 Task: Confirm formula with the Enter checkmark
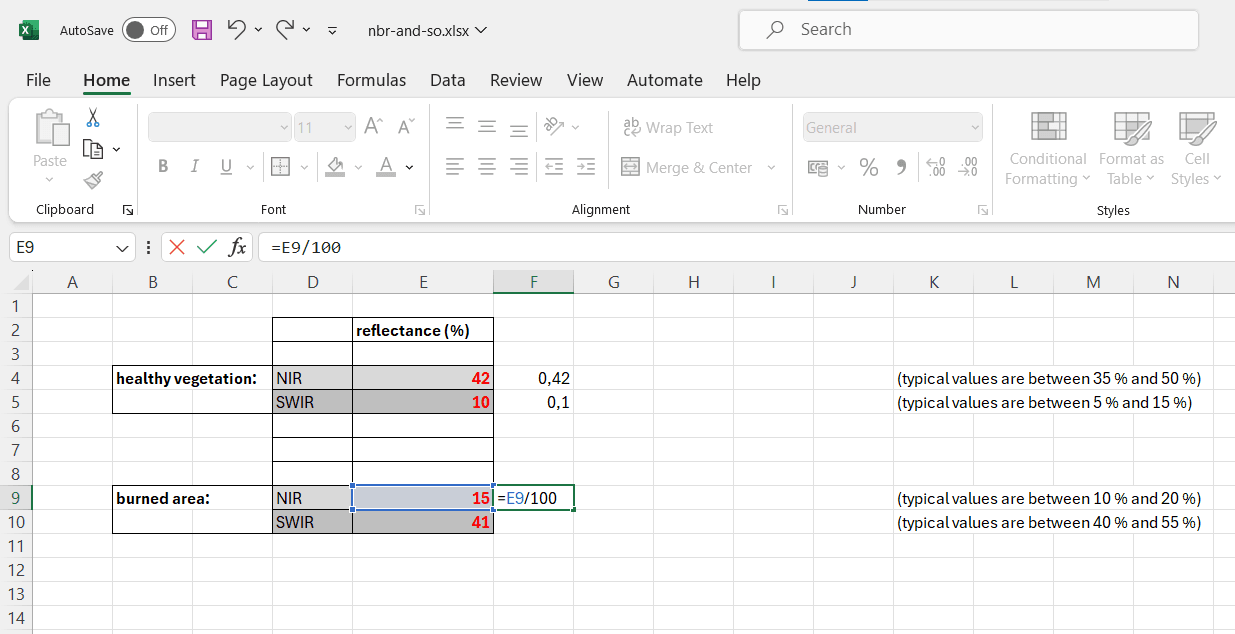(x=207, y=247)
